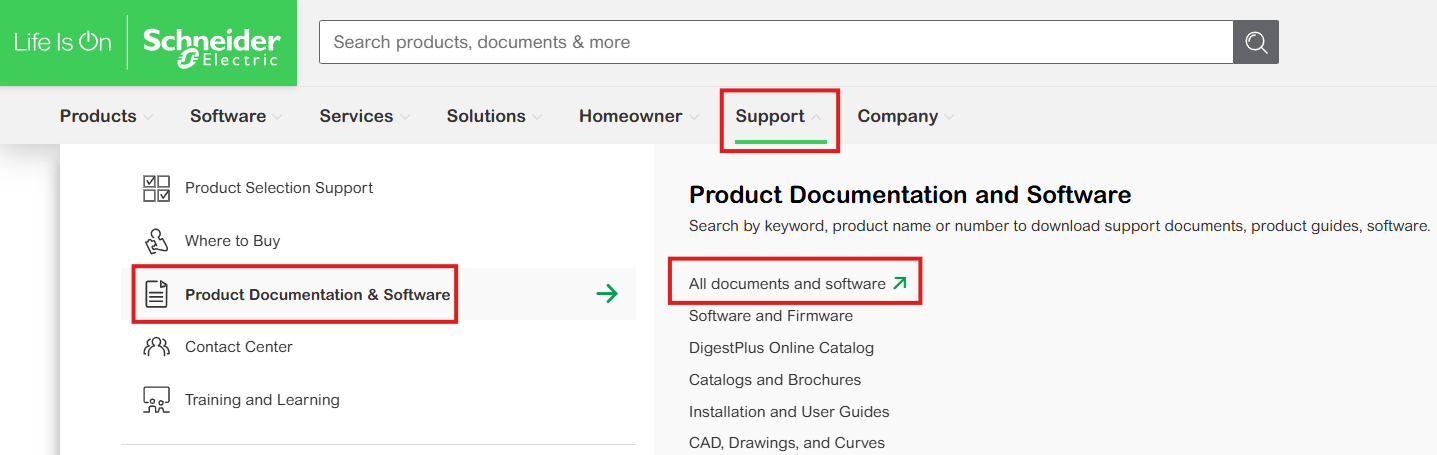Select Training and Learning
1437x455 pixels.
click(x=262, y=400)
